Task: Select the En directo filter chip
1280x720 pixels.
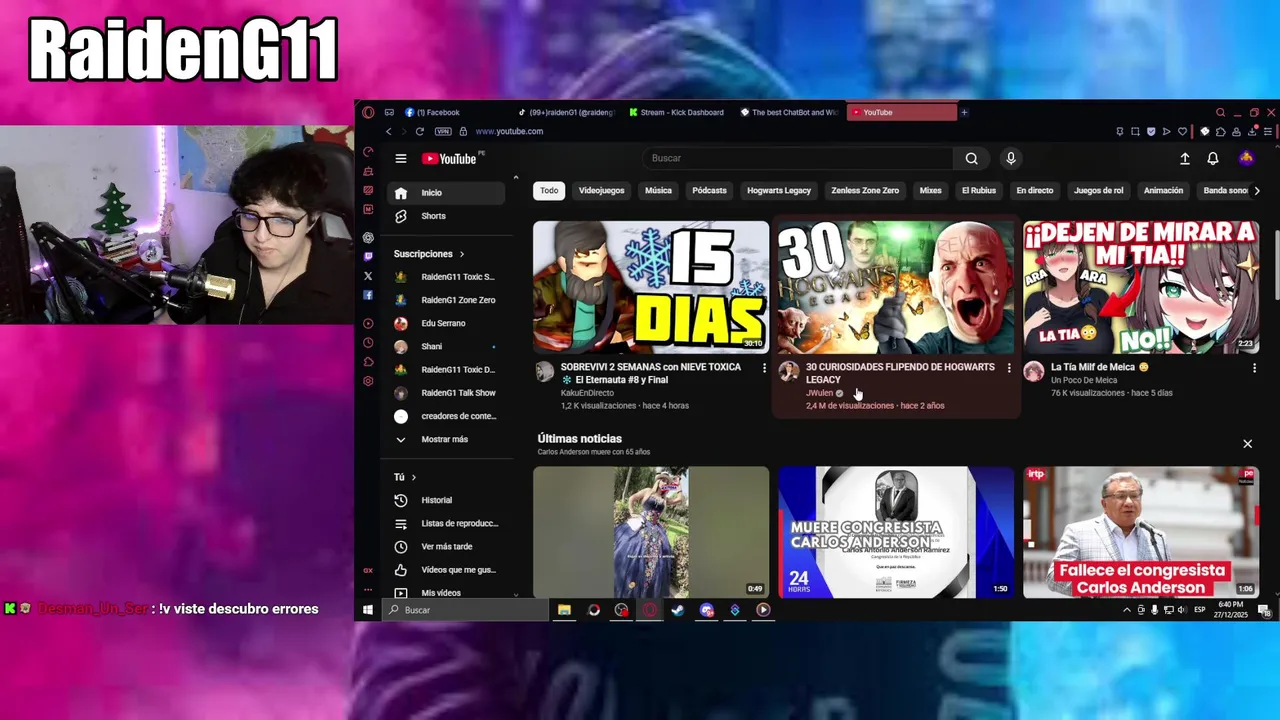Action: click(1035, 190)
